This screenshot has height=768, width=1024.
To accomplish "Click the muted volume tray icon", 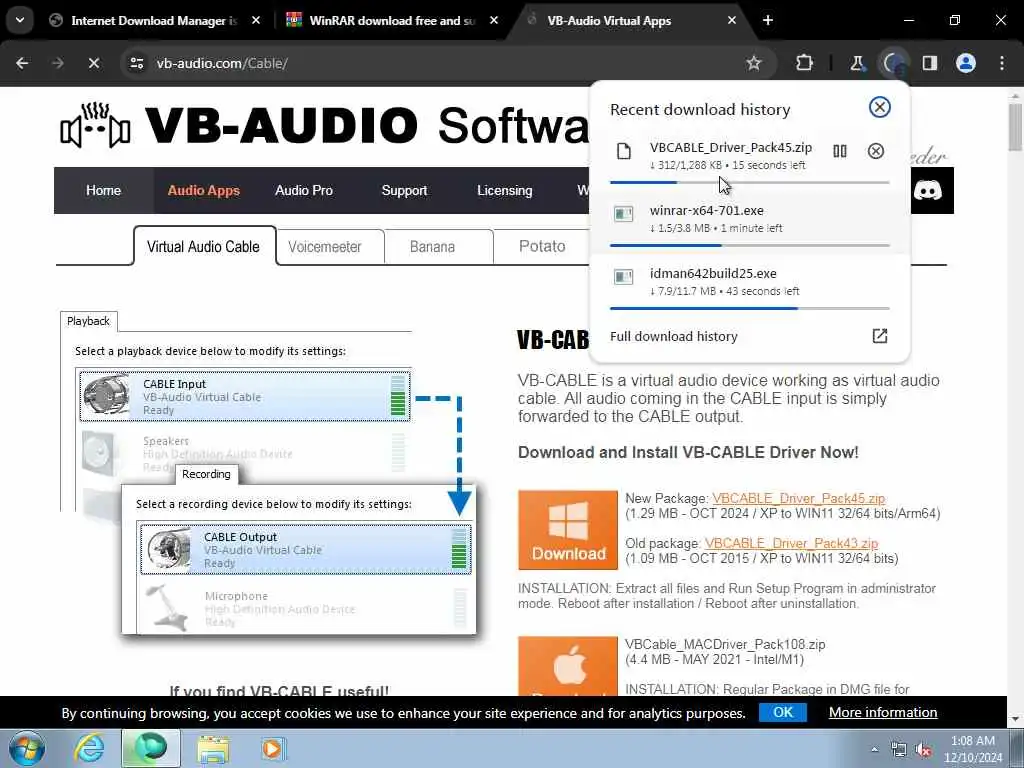I will pyautogui.click(x=923, y=750).
